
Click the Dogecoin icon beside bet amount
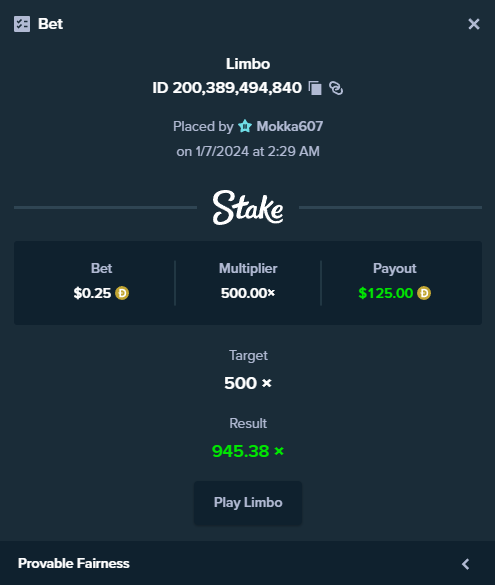click(x=122, y=293)
